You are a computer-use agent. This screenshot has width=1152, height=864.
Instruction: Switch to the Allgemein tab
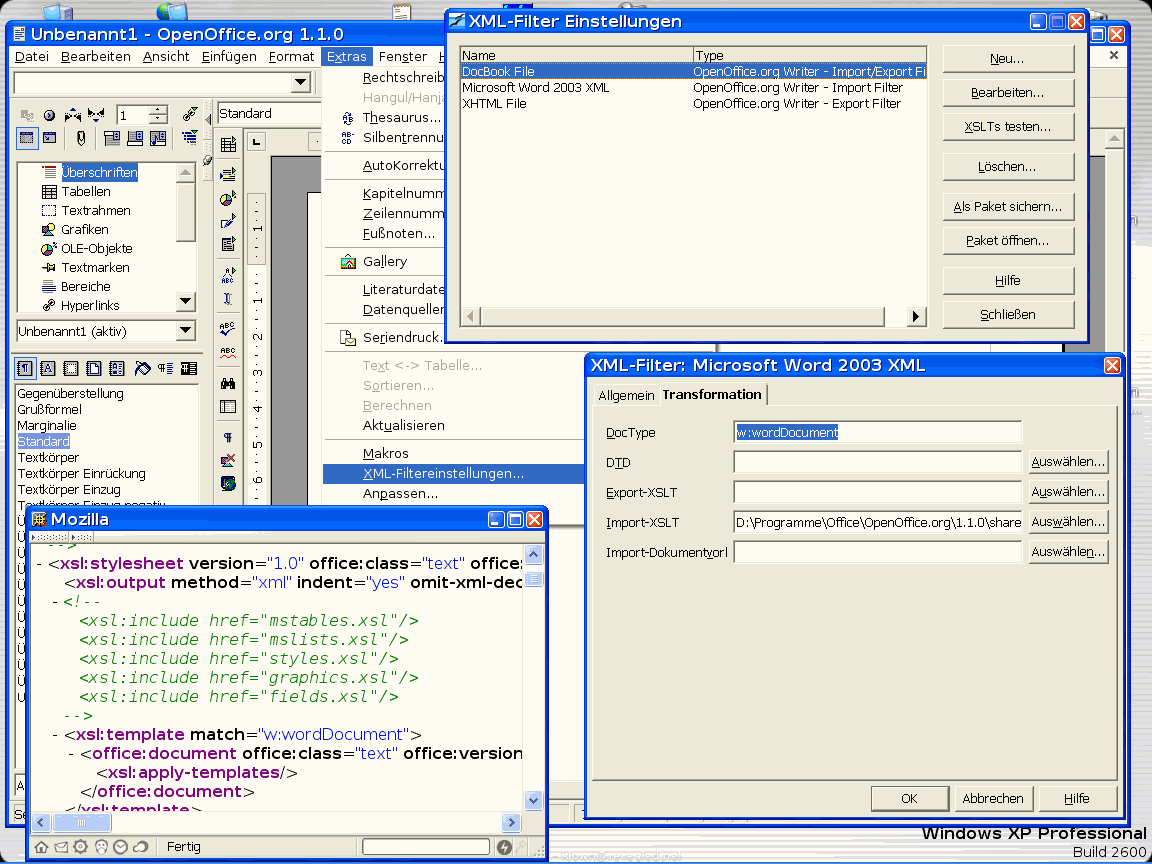(626, 395)
